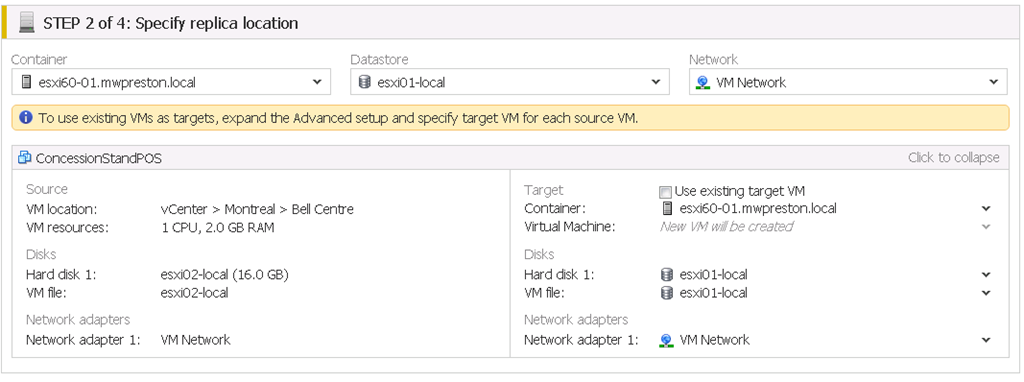Click the Click to collapse link
This screenshot has height=382, width=1024.
point(953,157)
